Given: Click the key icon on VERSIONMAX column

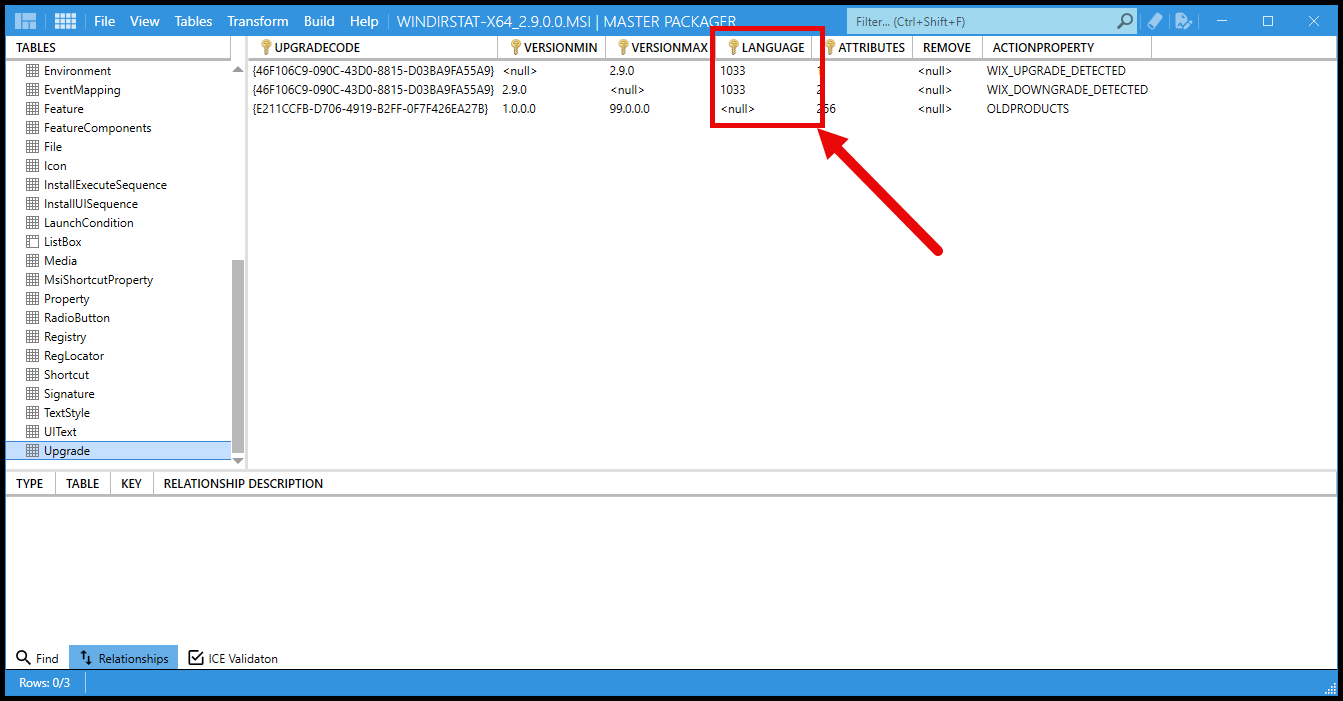Looking at the screenshot, I should (x=623, y=47).
